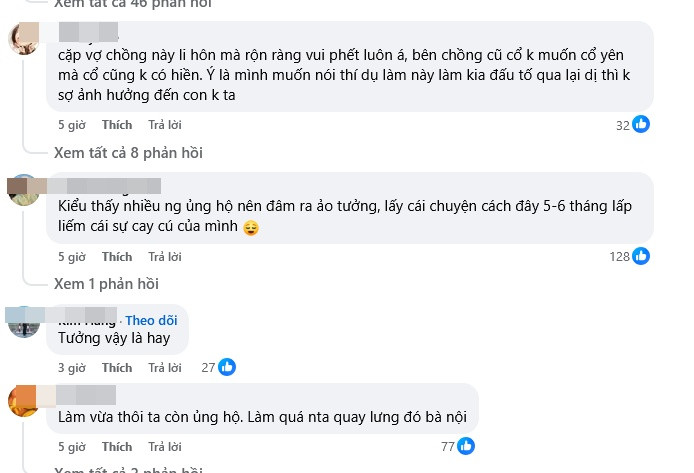Open the "3 giờ" comment timestamp
Screen dimensions: 694x473
pyautogui.click(x=71, y=368)
